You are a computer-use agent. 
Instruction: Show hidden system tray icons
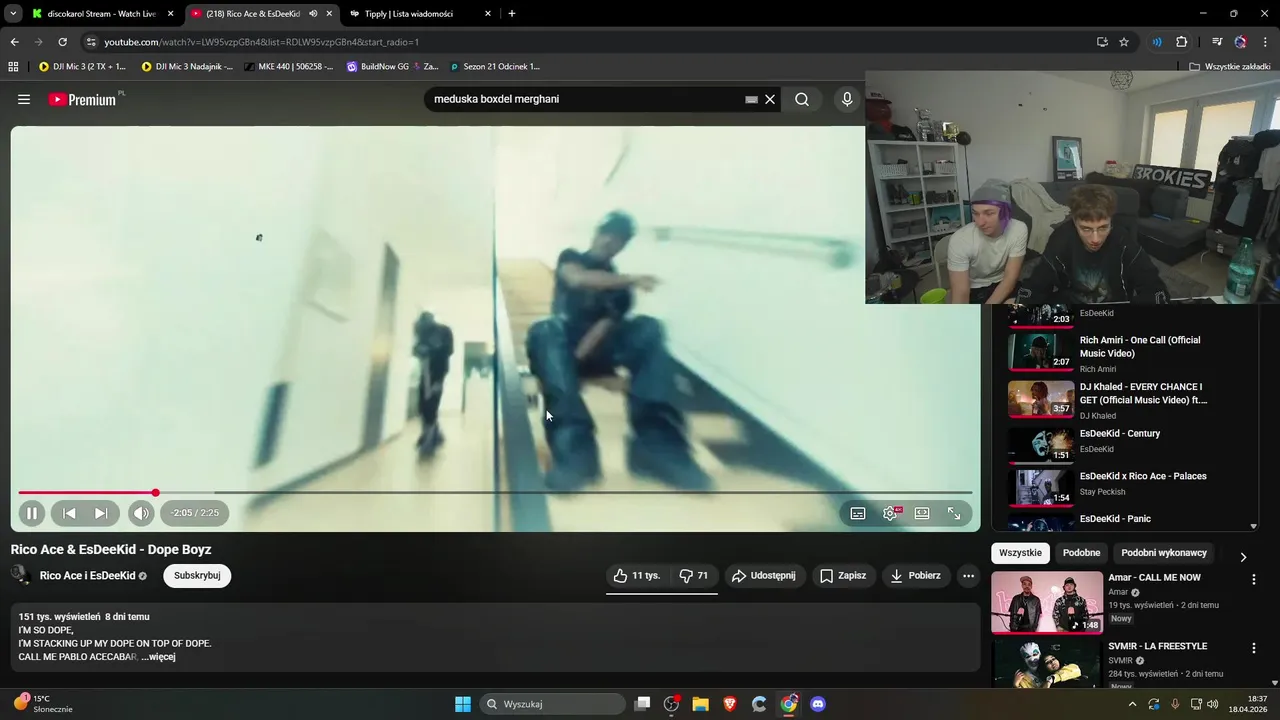pyautogui.click(x=1132, y=704)
